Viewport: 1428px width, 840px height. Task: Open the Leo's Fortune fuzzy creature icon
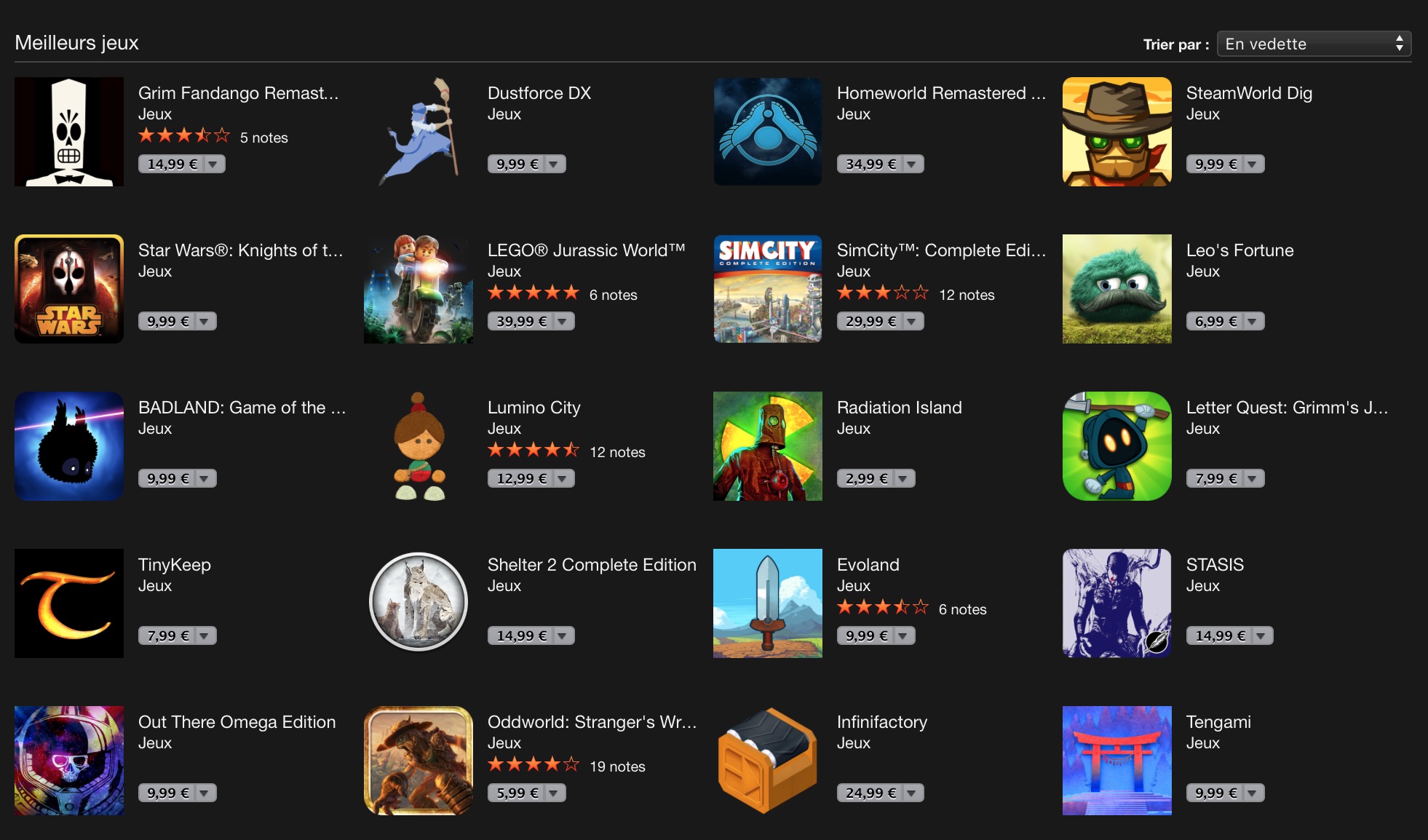coord(1117,289)
